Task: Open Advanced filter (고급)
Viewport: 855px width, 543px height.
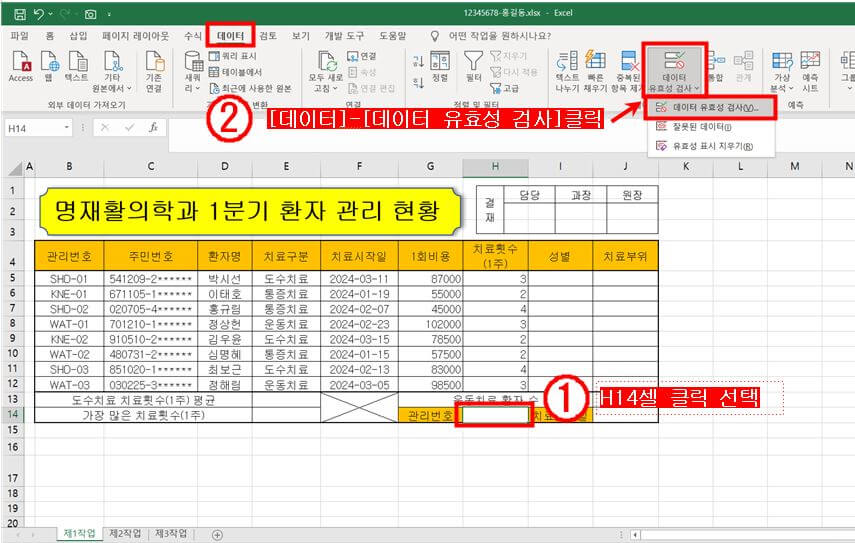Action: [504, 88]
